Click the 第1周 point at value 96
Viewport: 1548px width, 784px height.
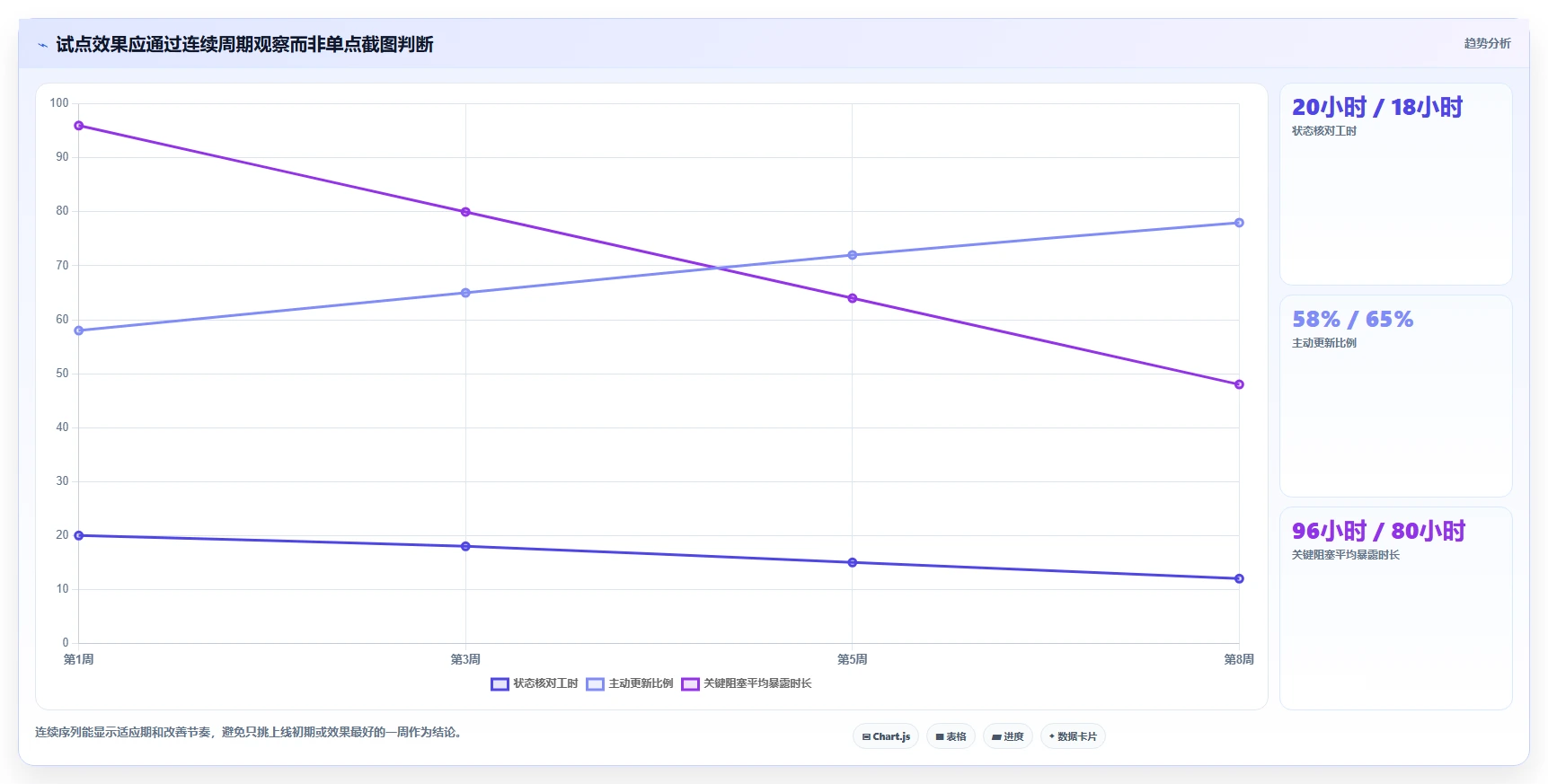(79, 126)
